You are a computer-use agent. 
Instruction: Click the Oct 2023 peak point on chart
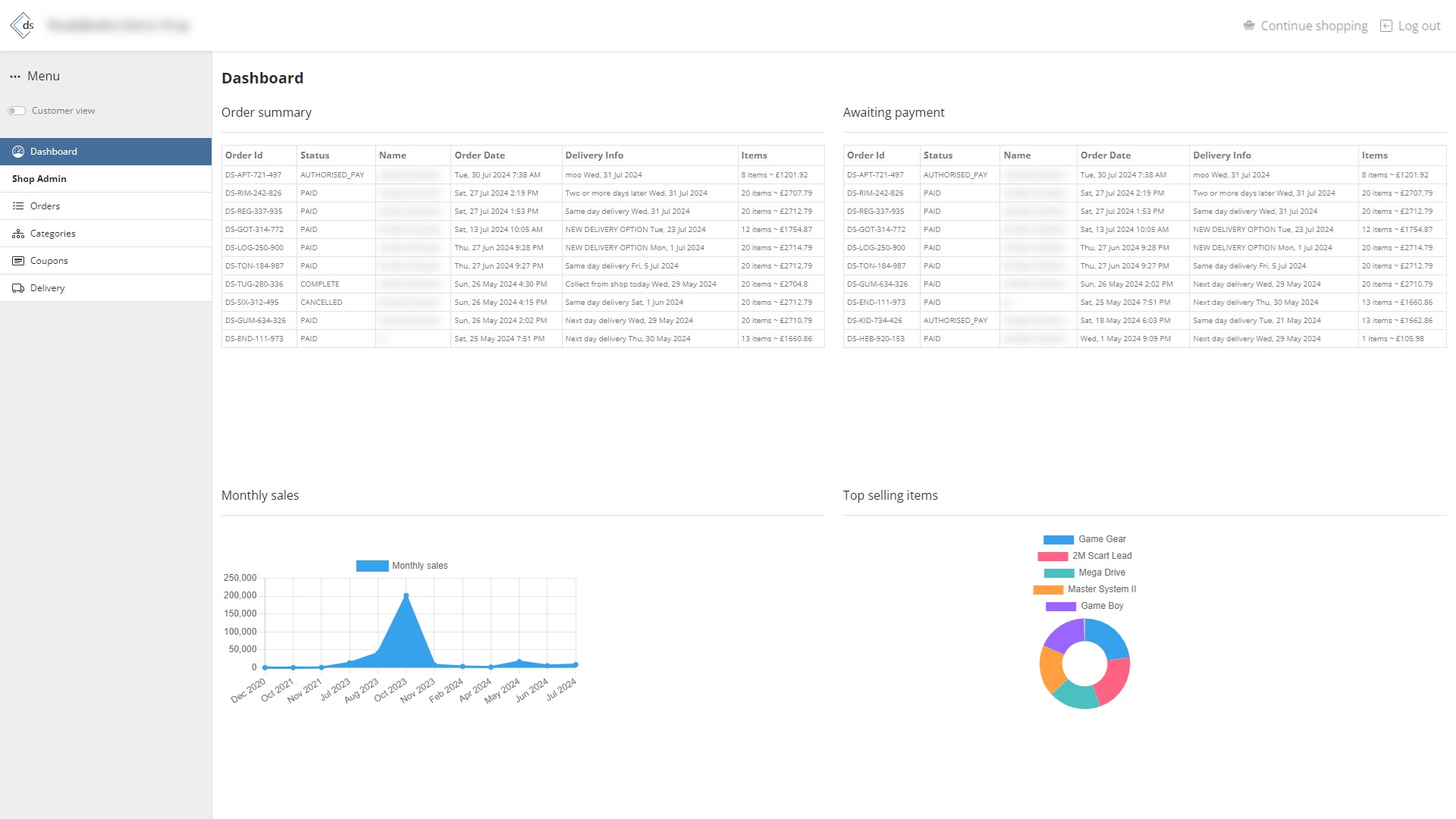406,596
